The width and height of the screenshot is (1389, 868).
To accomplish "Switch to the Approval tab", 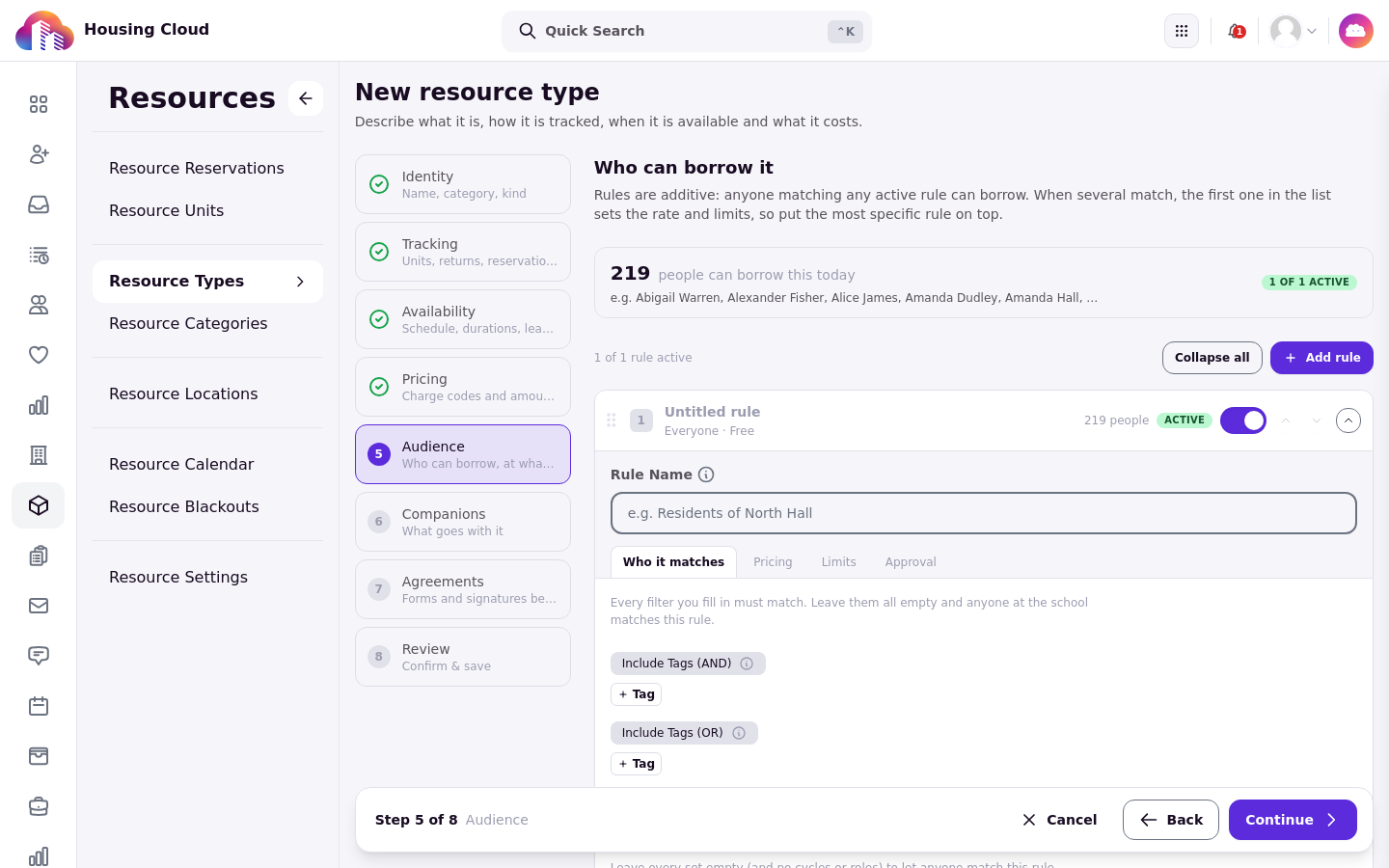I will [x=911, y=562].
